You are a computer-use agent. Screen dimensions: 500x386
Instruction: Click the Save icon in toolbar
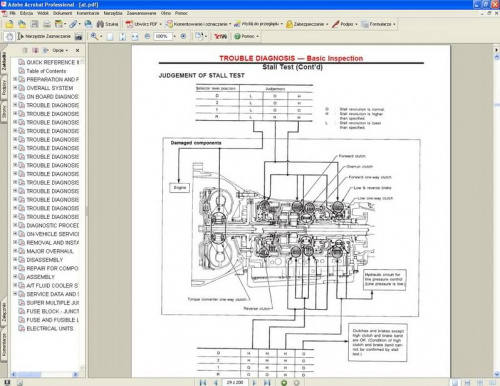[34, 24]
